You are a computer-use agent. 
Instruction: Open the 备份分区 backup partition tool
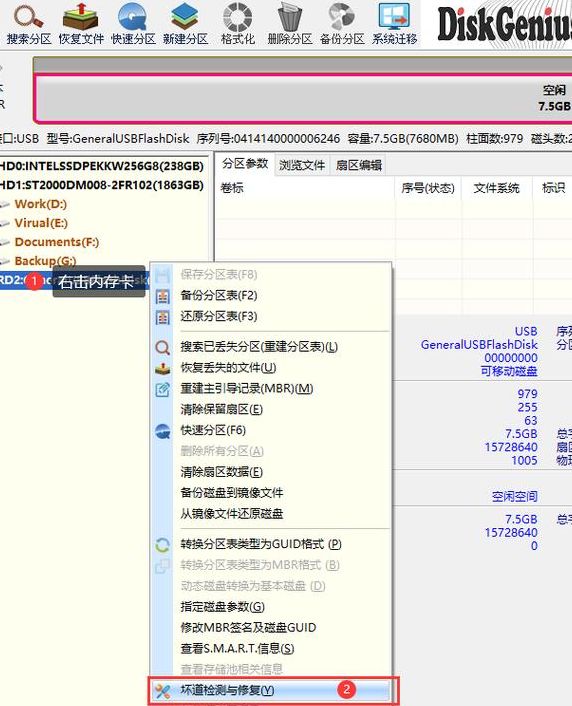[x=342, y=24]
